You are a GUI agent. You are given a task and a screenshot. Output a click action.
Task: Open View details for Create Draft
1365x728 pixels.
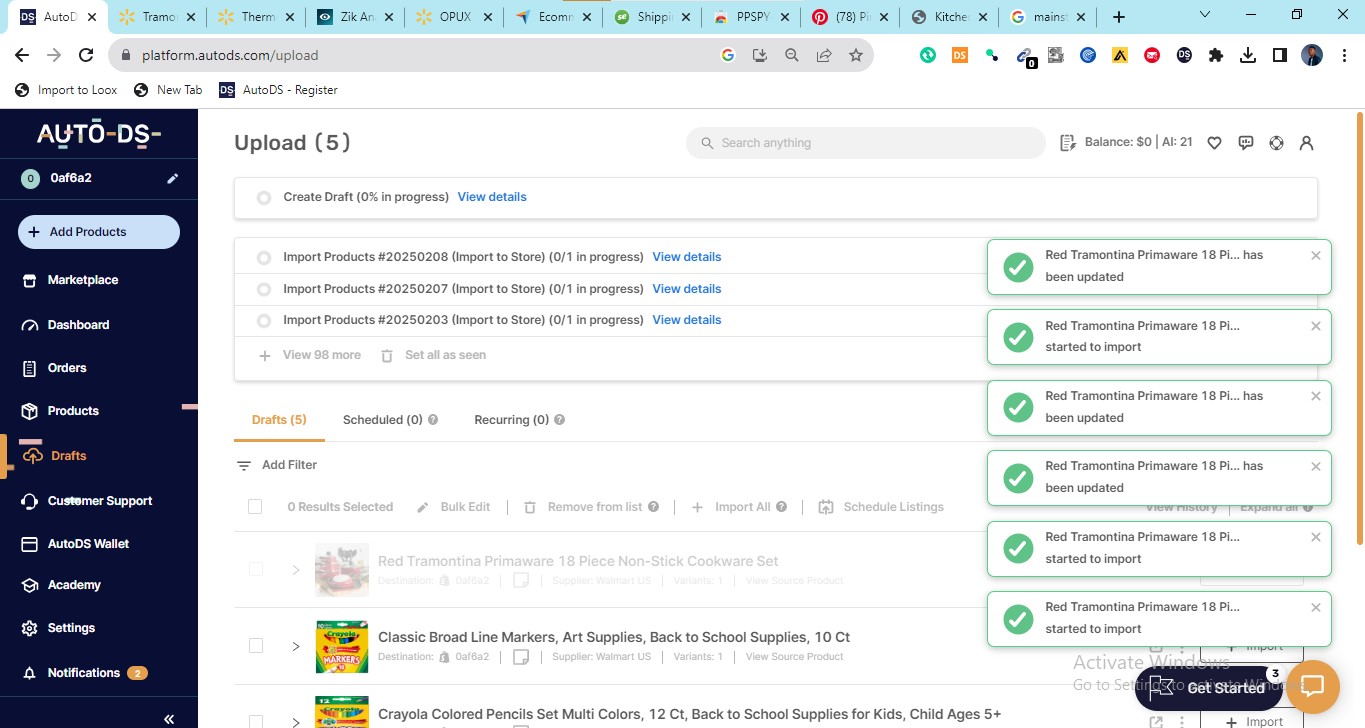492,197
